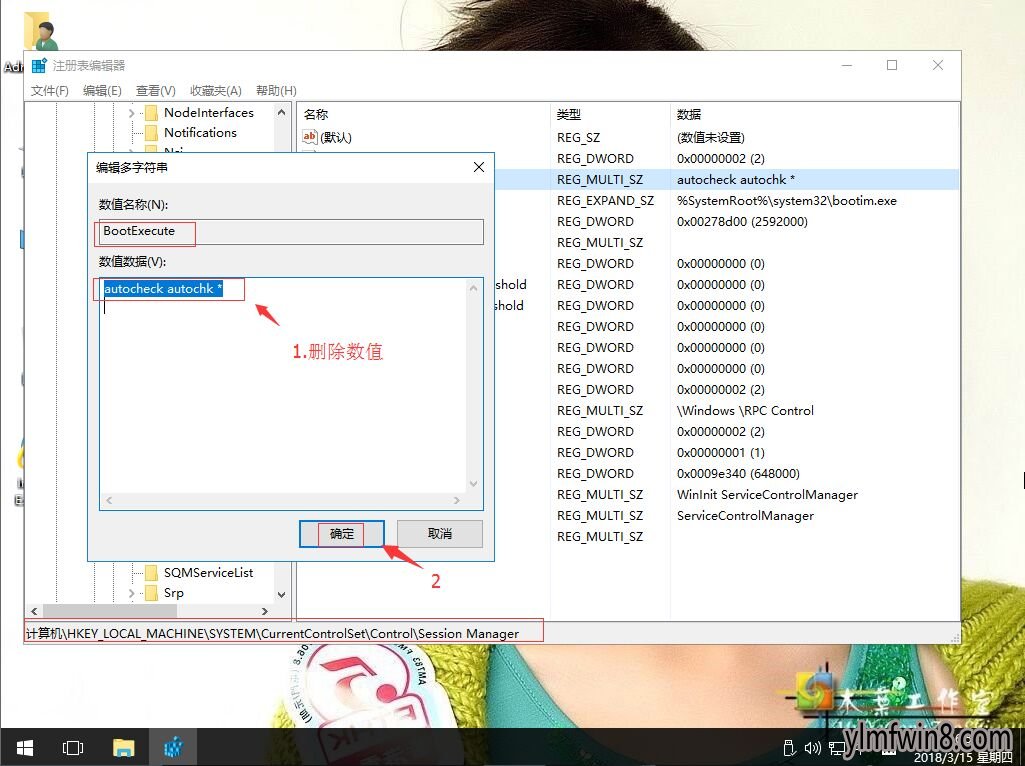Image resolution: width=1025 pixels, height=766 pixels.
Task: Open the 编辑(E) menu
Action: click(102, 90)
